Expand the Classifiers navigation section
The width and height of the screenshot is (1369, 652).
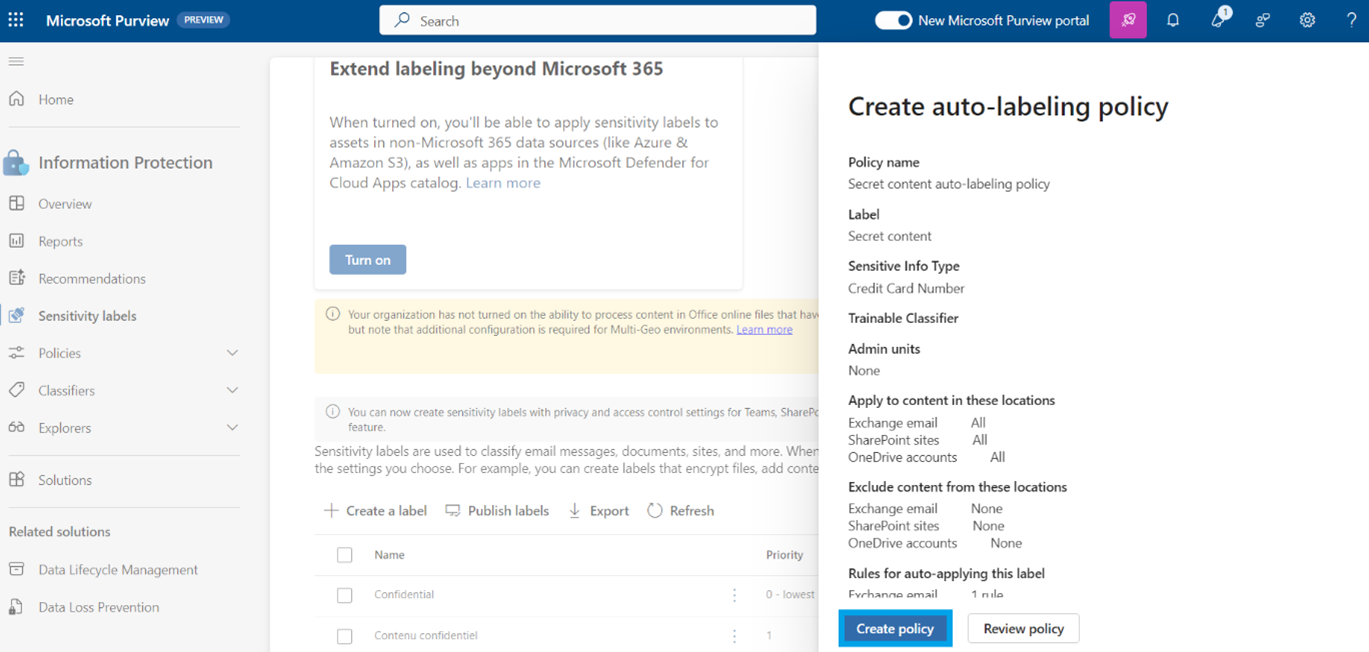[232, 391]
